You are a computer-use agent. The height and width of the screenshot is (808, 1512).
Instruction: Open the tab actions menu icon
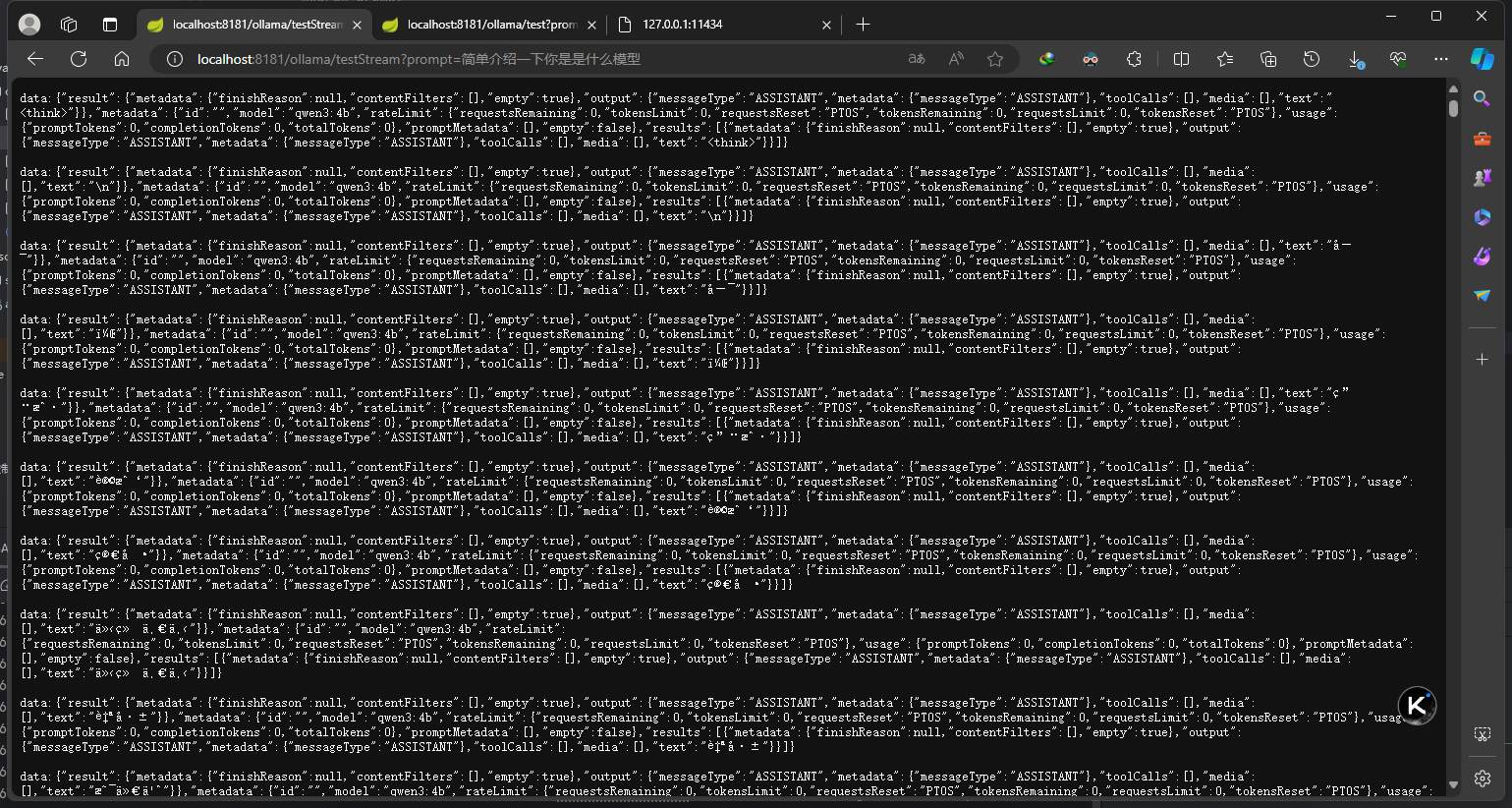coord(110,25)
